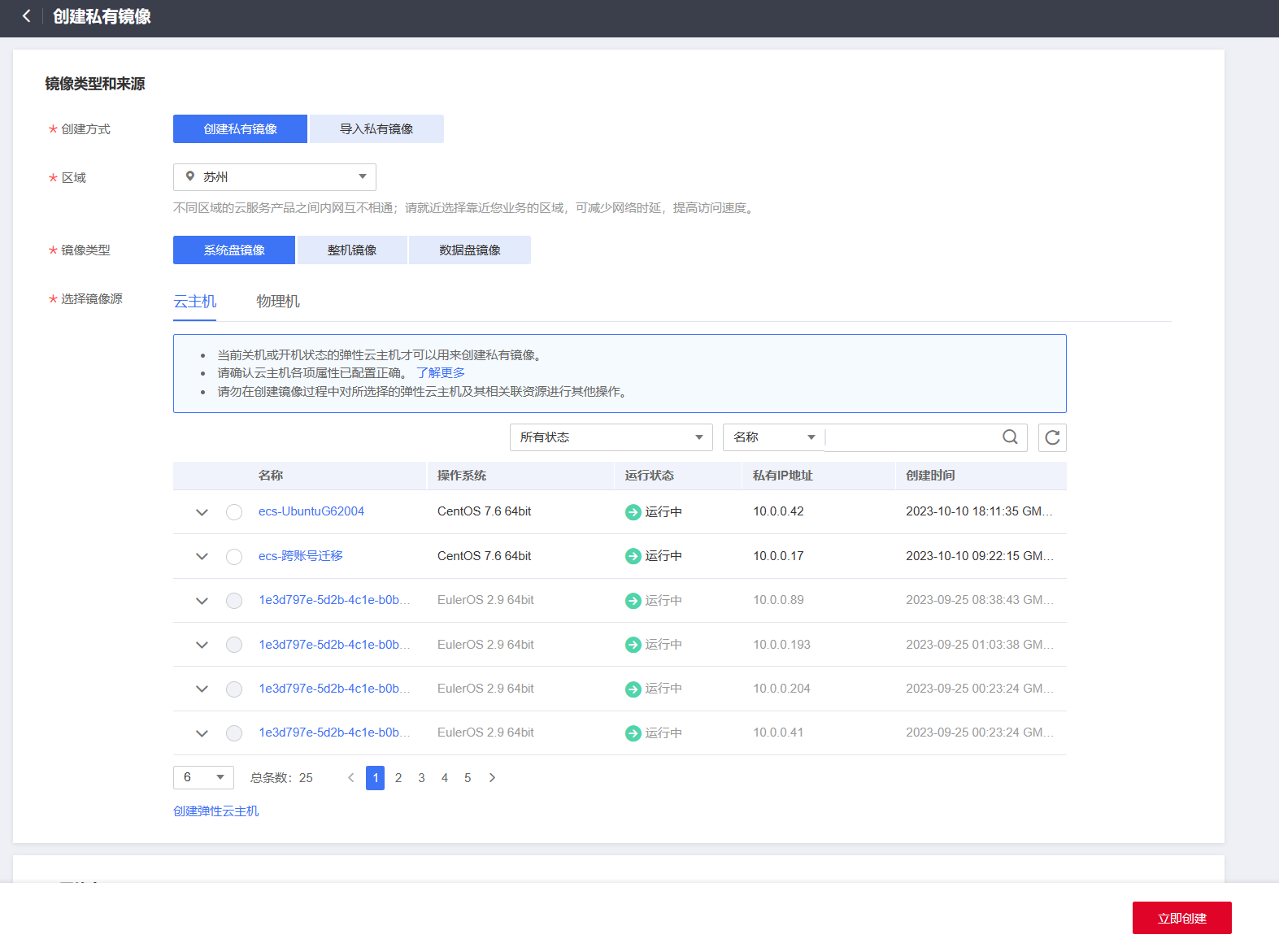Open the 所有状态 status filter dropdown
The image size is (1279, 952).
(x=611, y=437)
